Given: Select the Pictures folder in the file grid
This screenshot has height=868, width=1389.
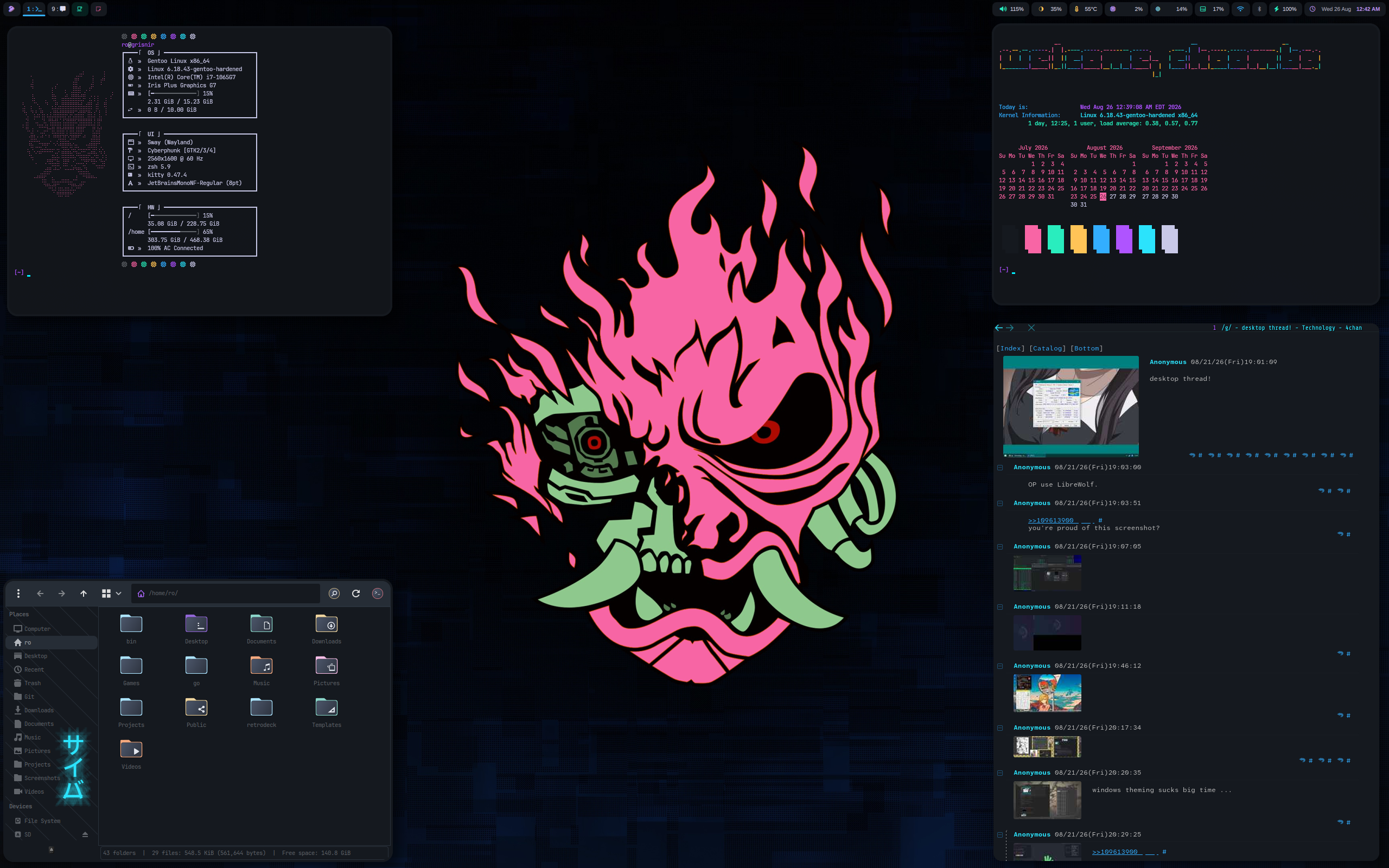Looking at the screenshot, I should [x=327, y=671].
